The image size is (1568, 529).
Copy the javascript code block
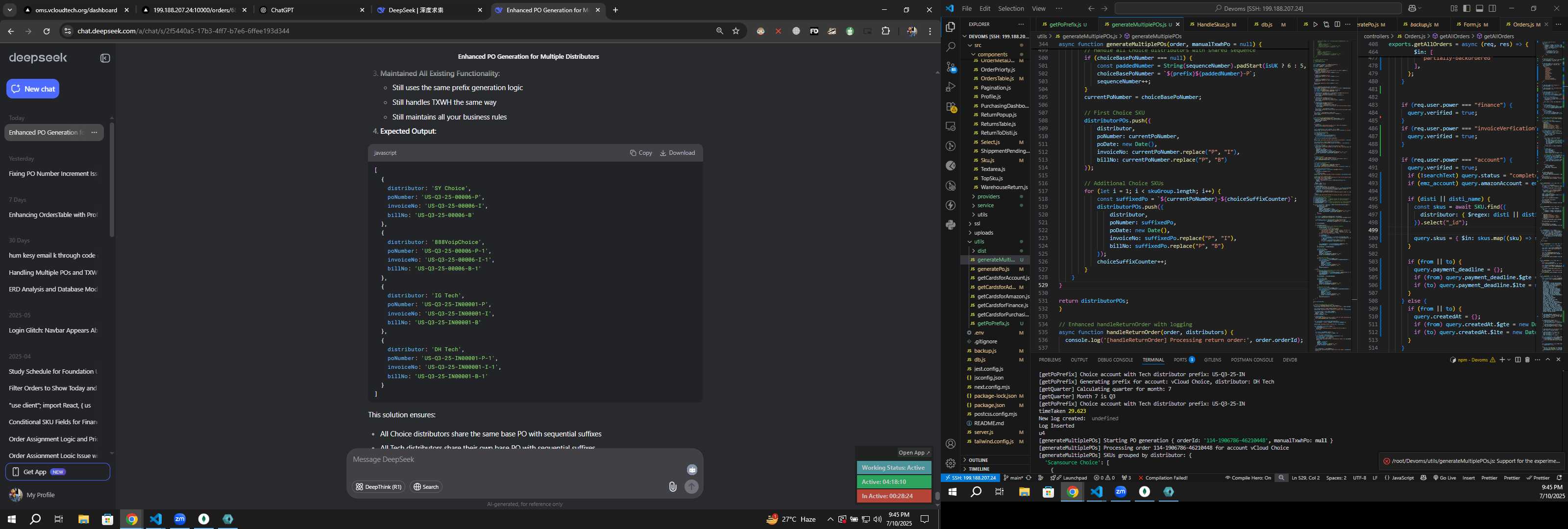tap(641, 153)
